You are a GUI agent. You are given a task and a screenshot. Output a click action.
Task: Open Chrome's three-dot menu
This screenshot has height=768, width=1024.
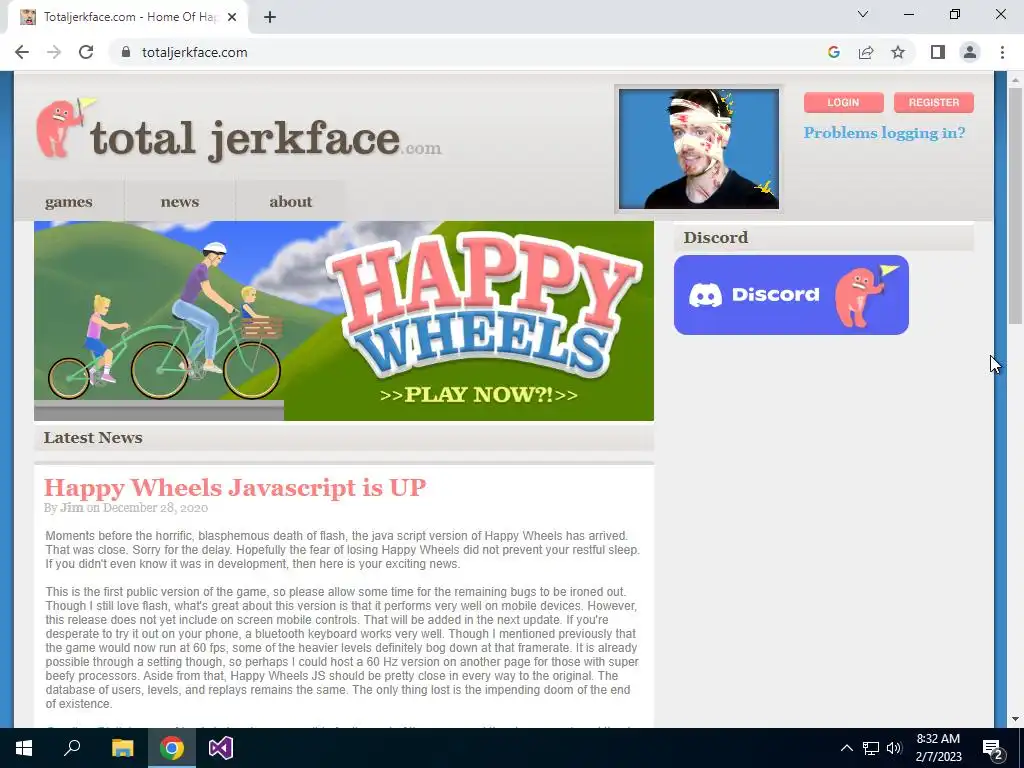point(1002,52)
